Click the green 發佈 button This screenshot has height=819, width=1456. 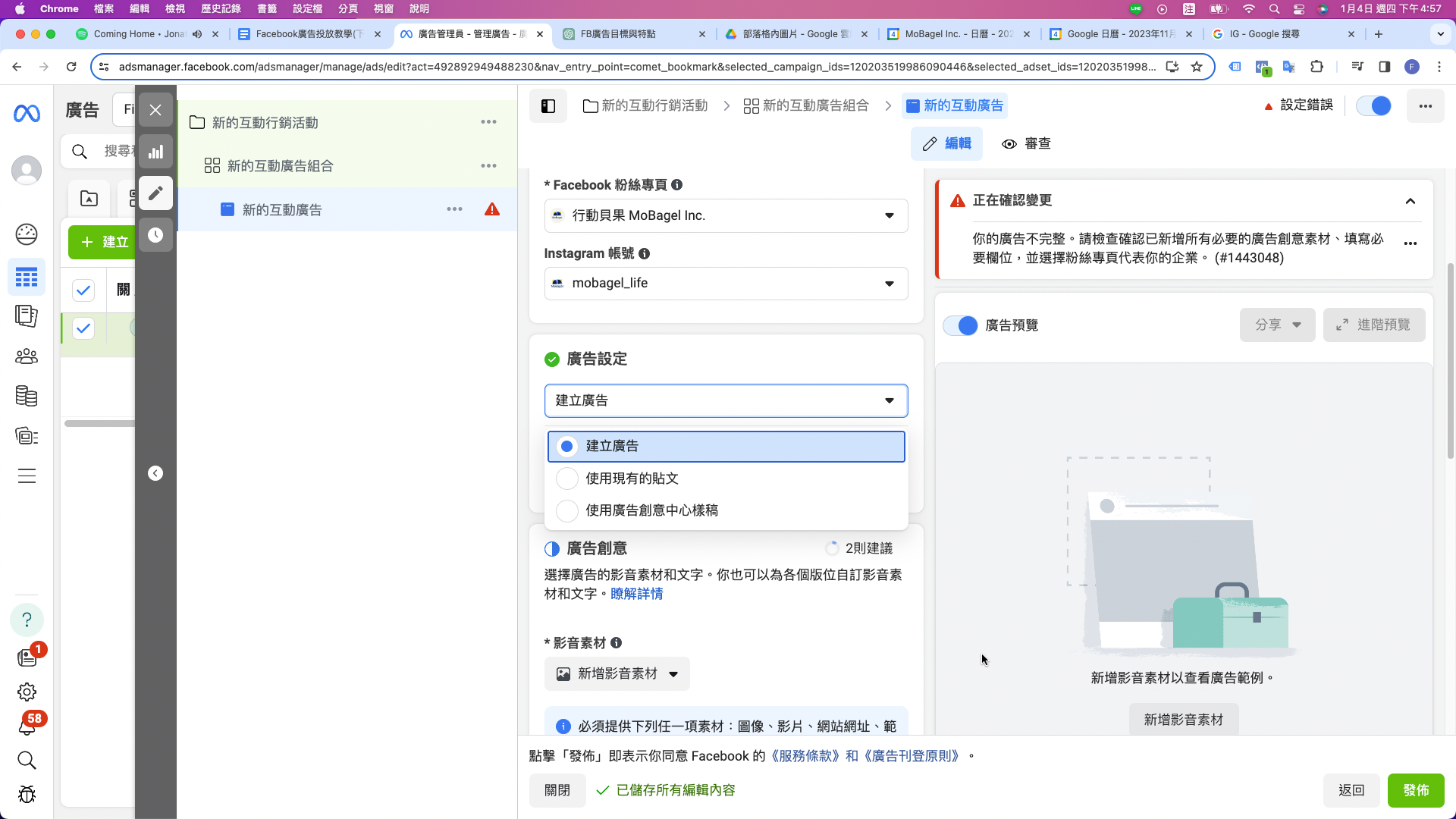point(1416,791)
